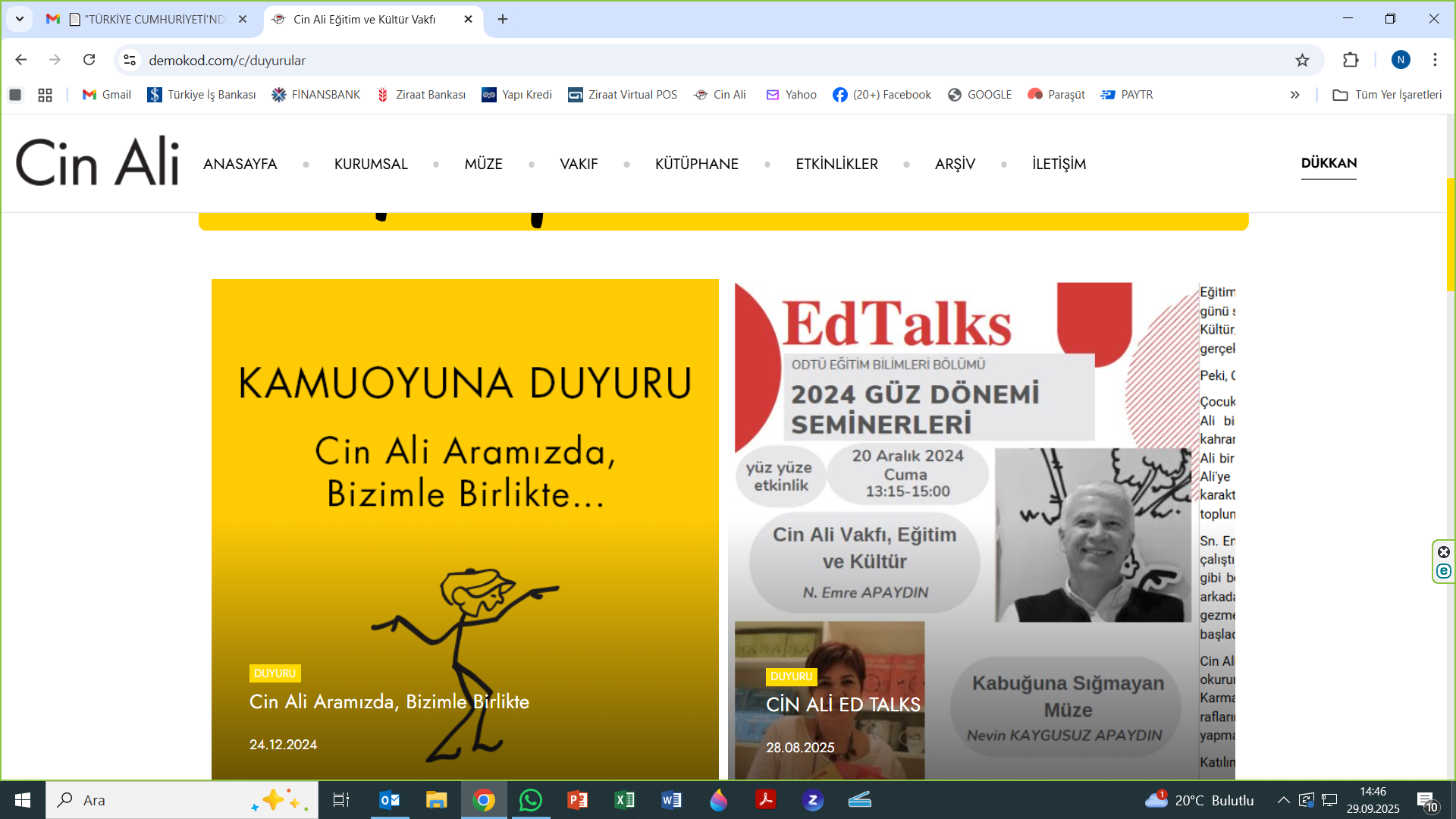
Task: Open the Chrome extensions puzzle icon
Action: pyautogui.click(x=1351, y=60)
